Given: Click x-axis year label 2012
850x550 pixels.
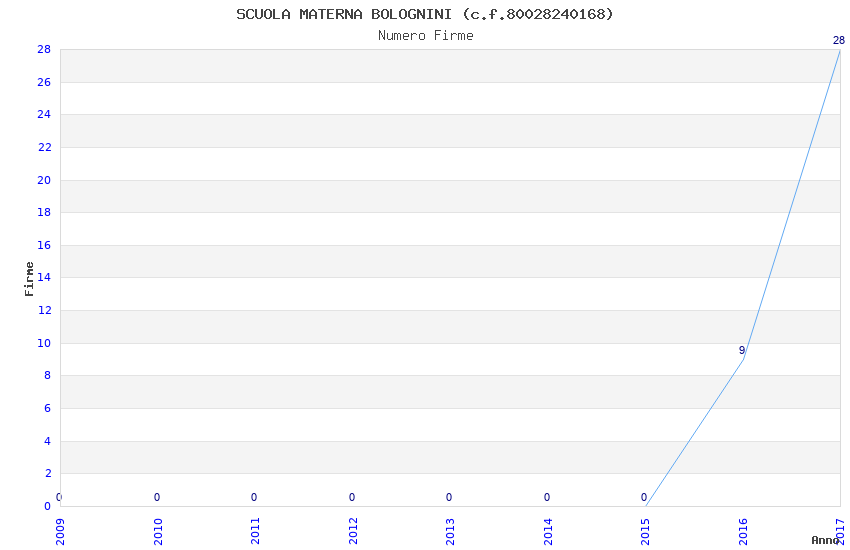Looking at the screenshot, I should pos(353,532).
